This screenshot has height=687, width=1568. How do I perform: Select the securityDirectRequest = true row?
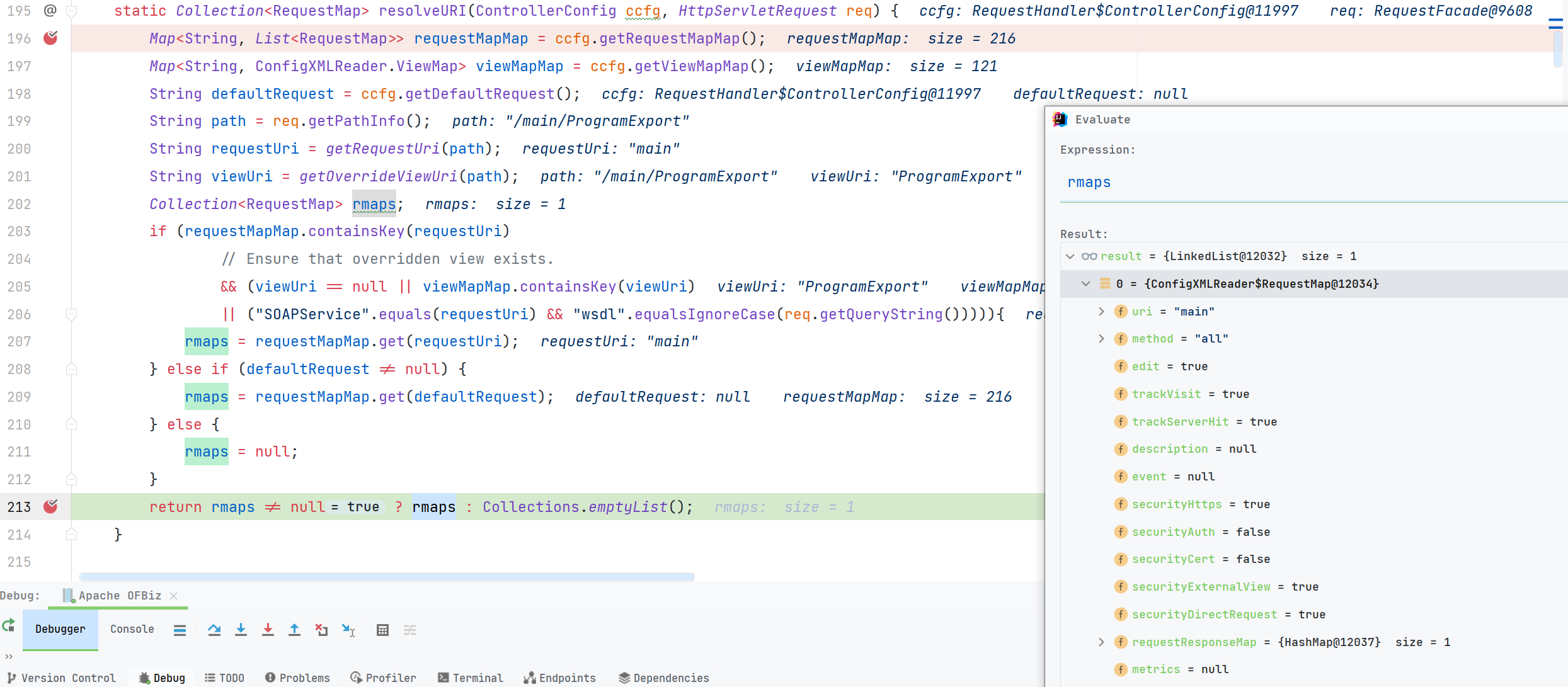point(1313,615)
